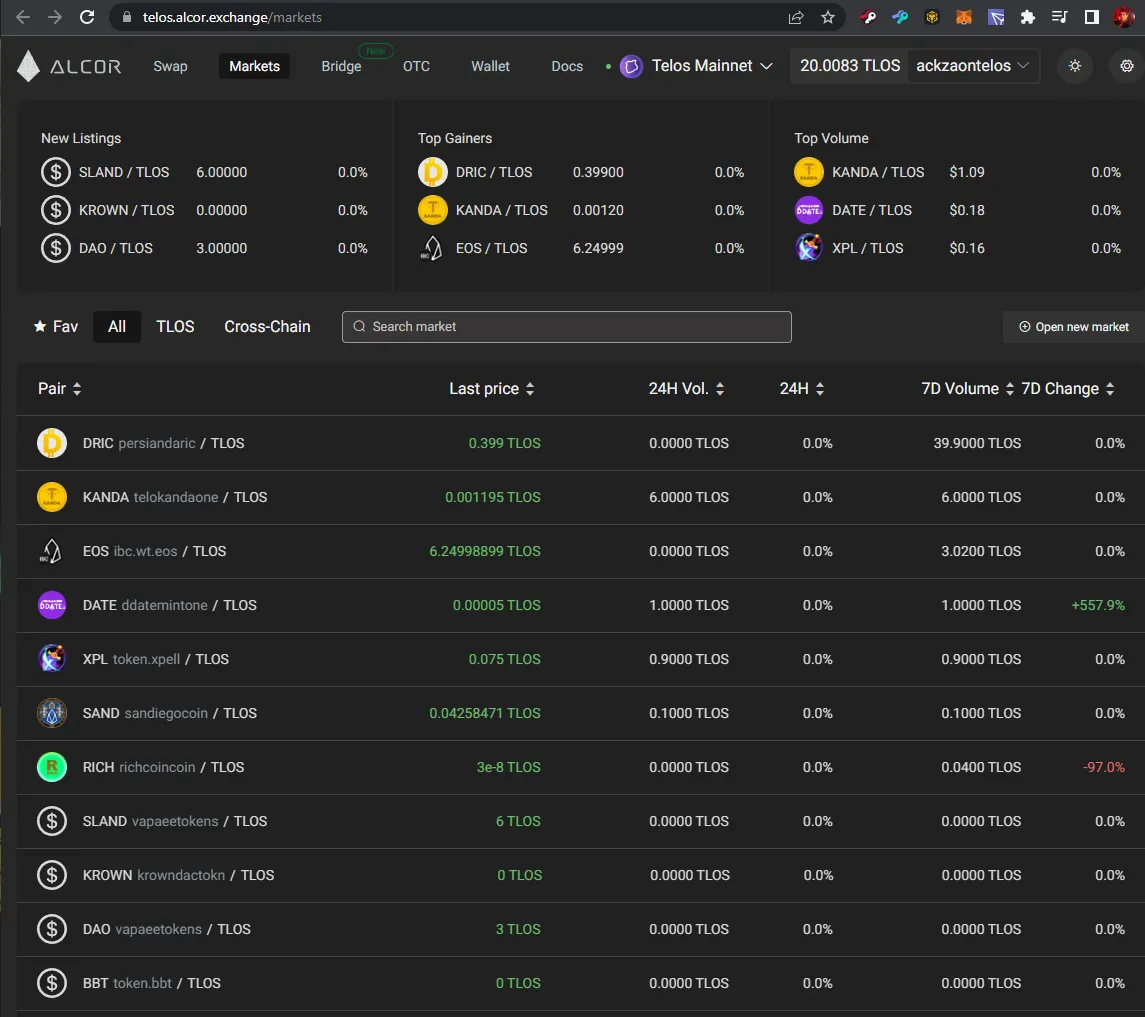Switch to Cross-Chain markets tab
Image resolution: width=1145 pixels, height=1017 pixels.
(x=267, y=326)
